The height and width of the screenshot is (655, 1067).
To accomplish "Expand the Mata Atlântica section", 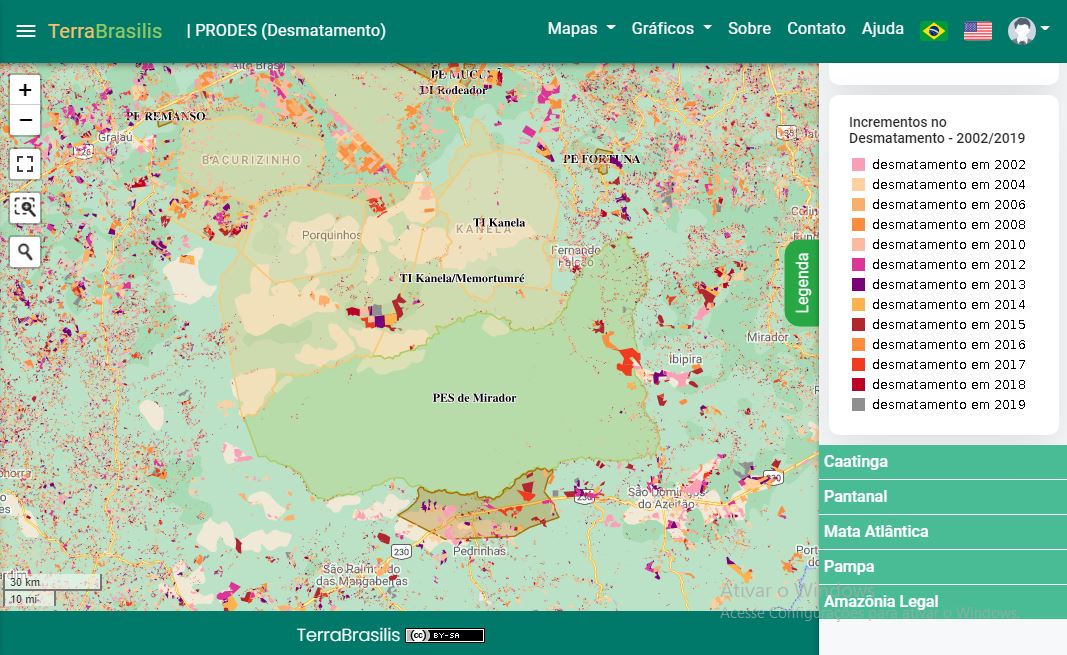I will 942,532.
